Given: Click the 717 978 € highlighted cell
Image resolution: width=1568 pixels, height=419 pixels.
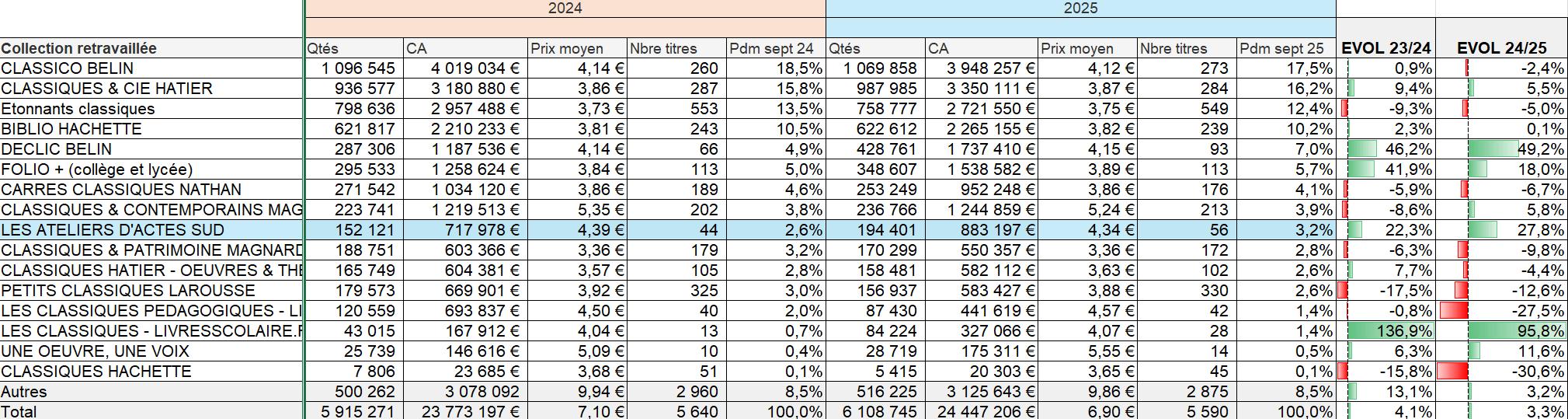Looking at the screenshot, I should [x=466, y=230].
